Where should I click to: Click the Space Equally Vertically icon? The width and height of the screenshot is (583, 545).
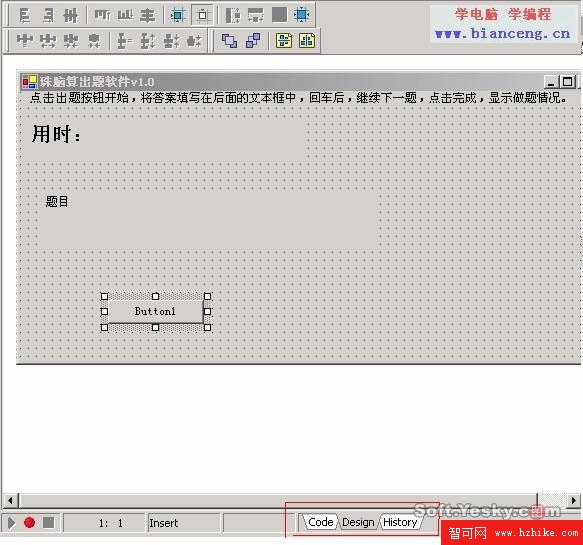[125, 41]
